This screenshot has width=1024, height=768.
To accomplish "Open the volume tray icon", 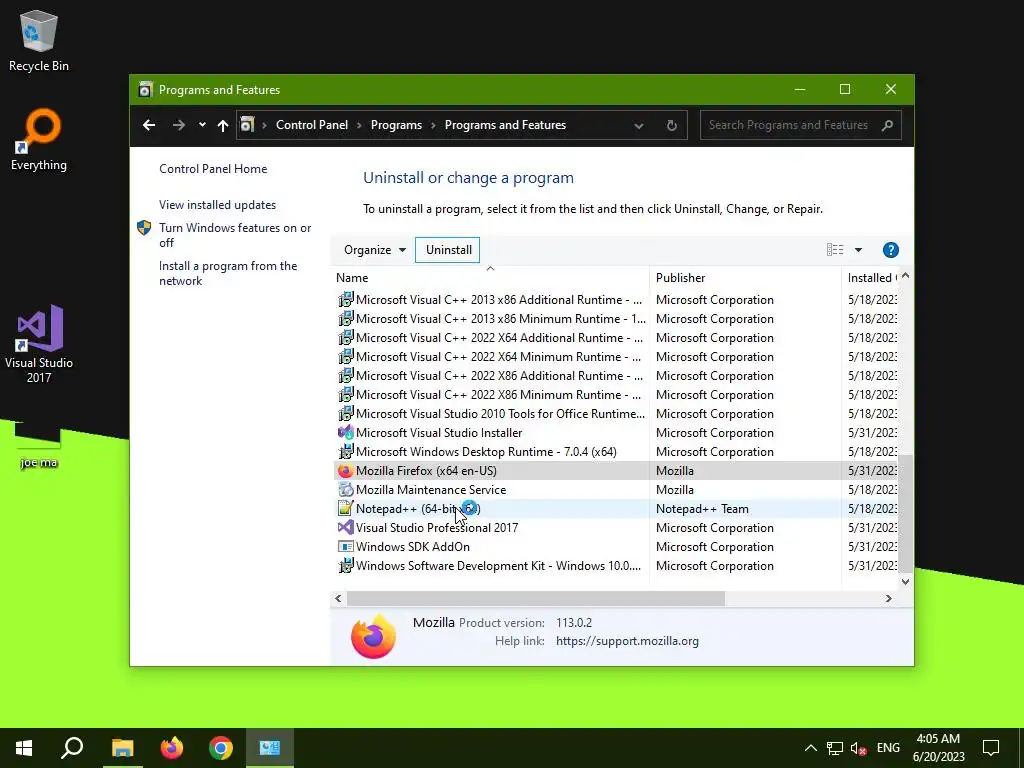I will point(858,748).
